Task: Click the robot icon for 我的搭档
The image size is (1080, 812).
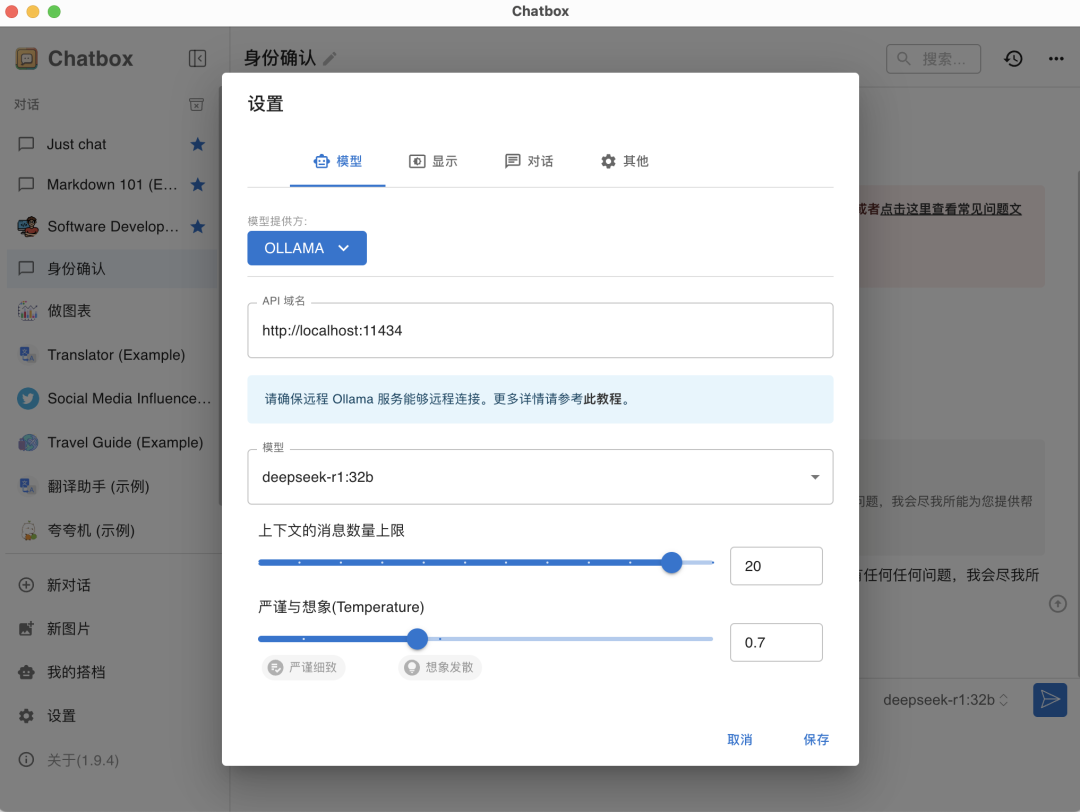Action: click(x=26, y=672)
